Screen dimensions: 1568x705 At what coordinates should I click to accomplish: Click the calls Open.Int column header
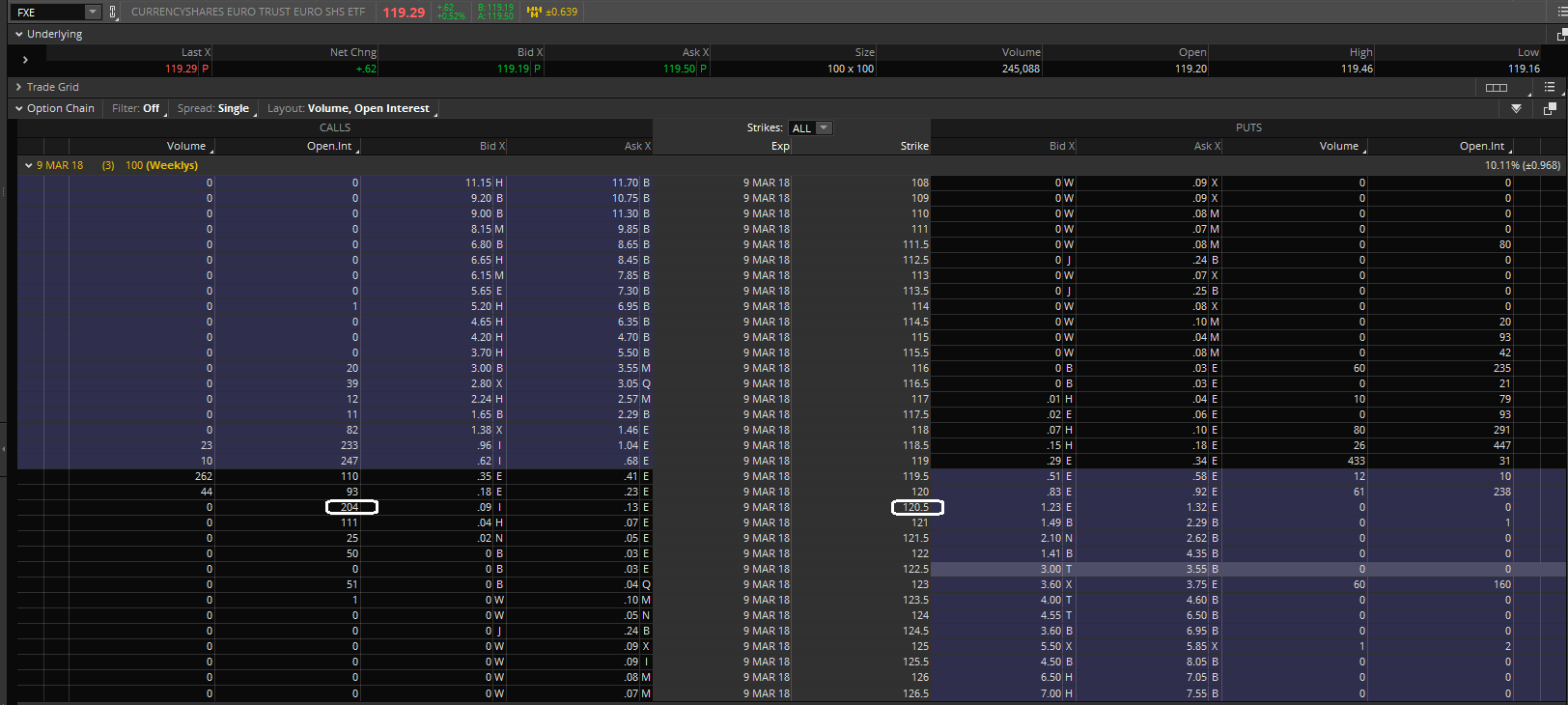pyautogui.click(x=330, y=146)
